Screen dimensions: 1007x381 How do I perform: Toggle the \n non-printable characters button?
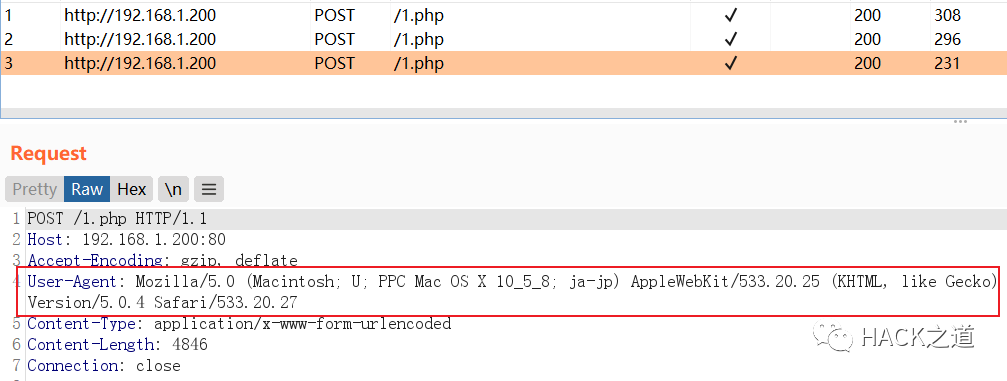pos(173,190)
